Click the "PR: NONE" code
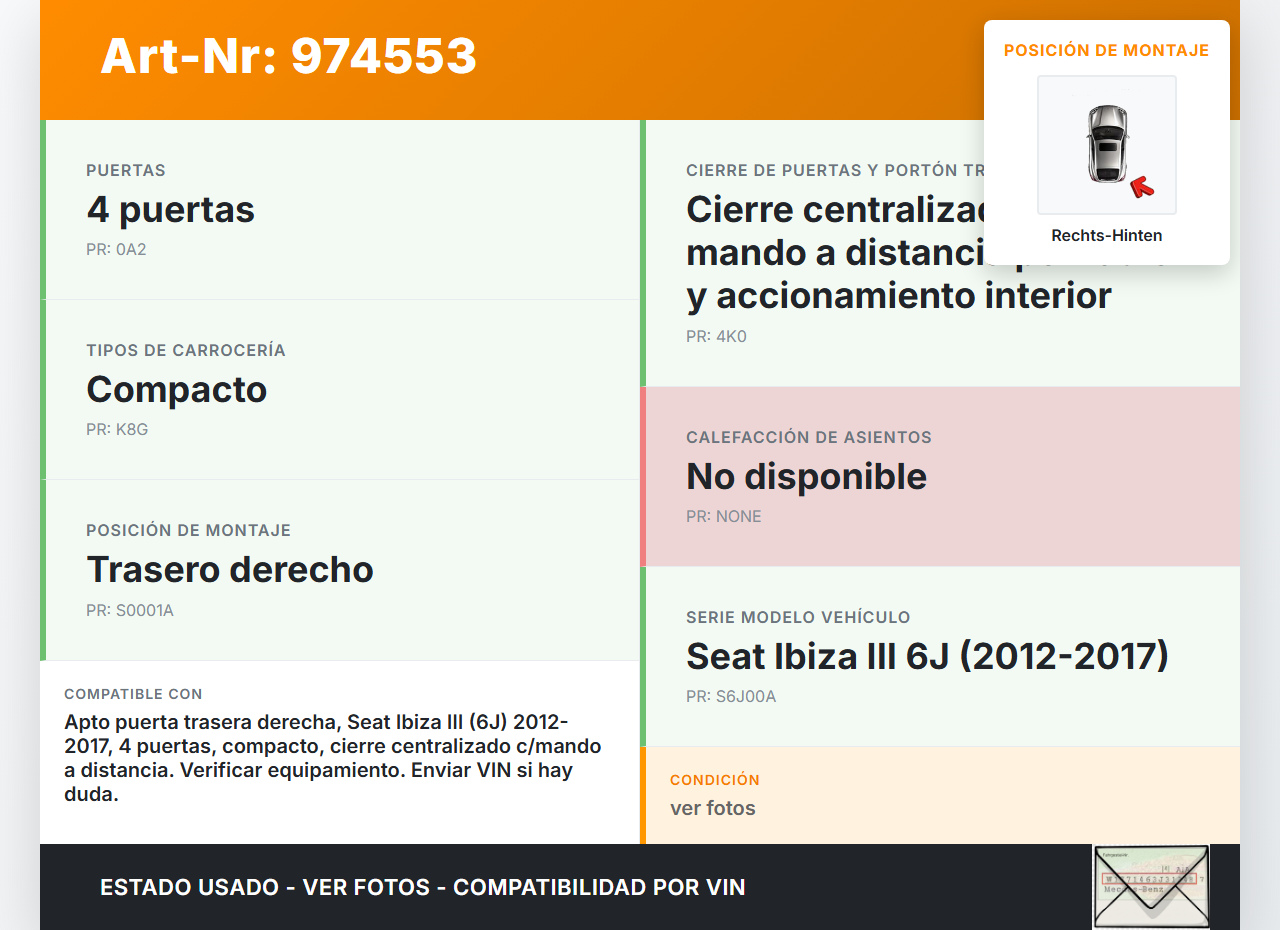The image size is (1280, 930). [x=724, y=517]
